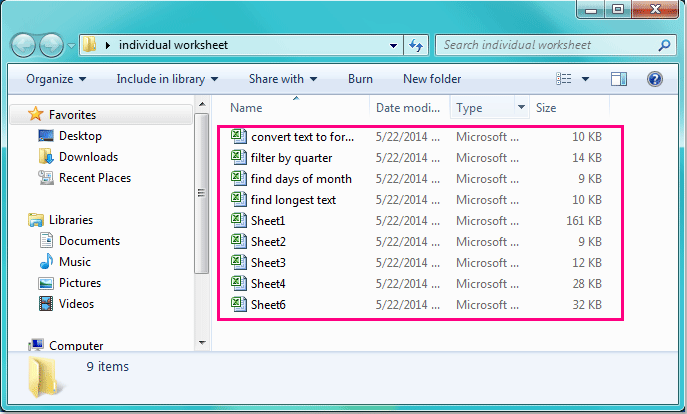Screen dimensions: 687x414
Task: Click the Music library icon
Action: 46,262
